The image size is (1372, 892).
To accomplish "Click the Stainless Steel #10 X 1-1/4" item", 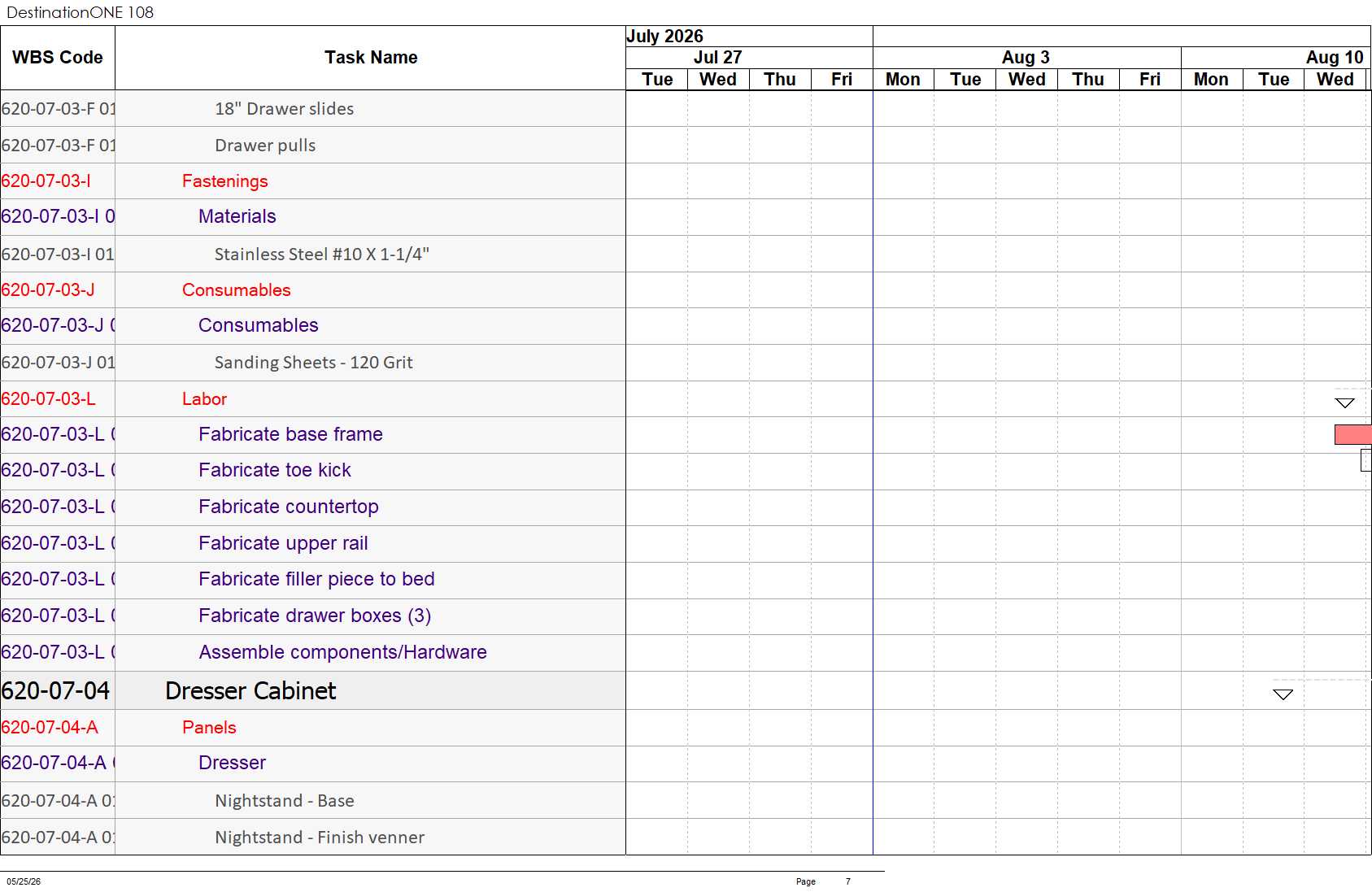I will (322, 255).
